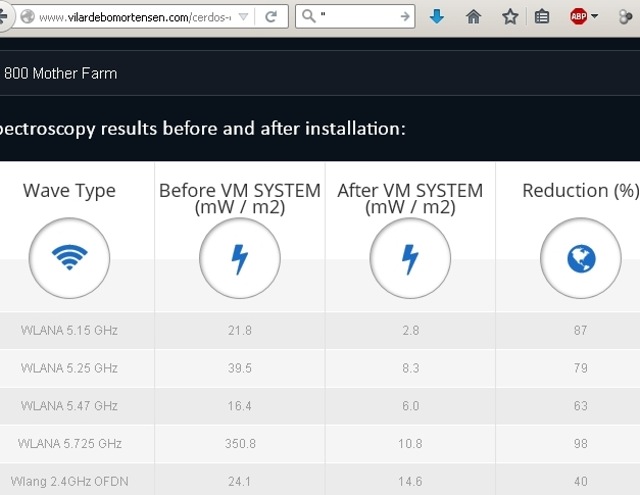Viewport: 640px width, 495px height.
Task: Reload the page with the refresh icon
Action: 271,17
